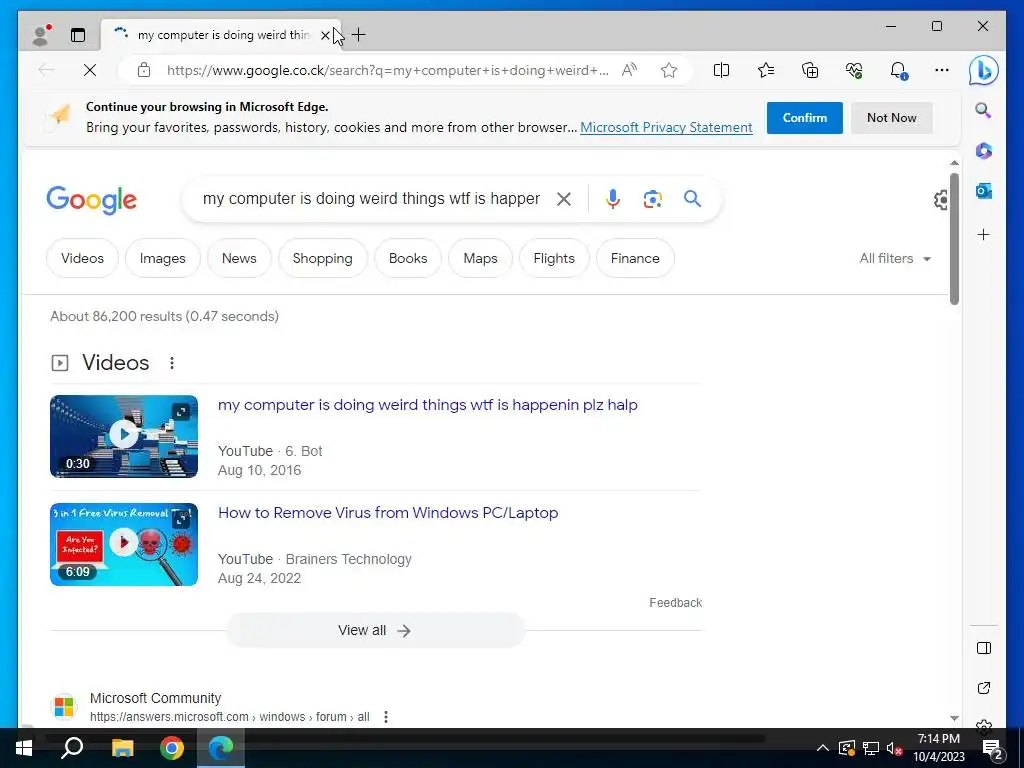
Task: Play the 0:30 video thumbnail
Action: [x=124, y=436]
